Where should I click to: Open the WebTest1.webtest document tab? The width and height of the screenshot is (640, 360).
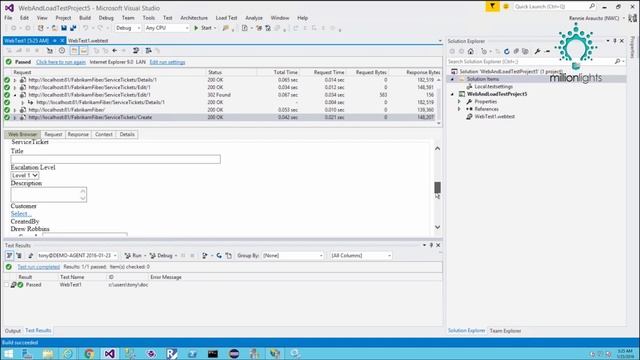[x=88, y=40]
